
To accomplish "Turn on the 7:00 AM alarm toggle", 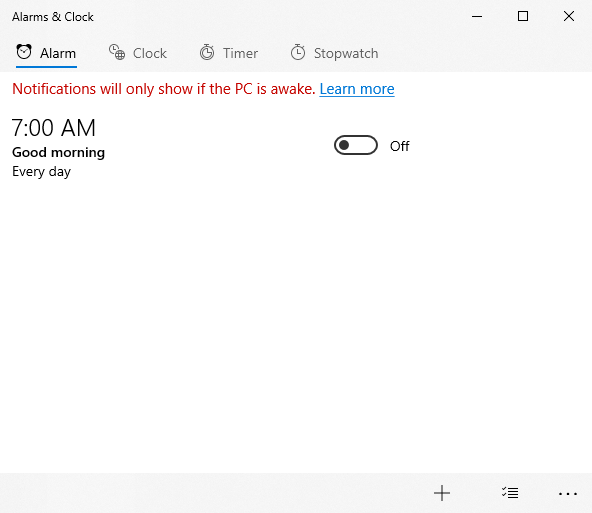I will point(356,145).
